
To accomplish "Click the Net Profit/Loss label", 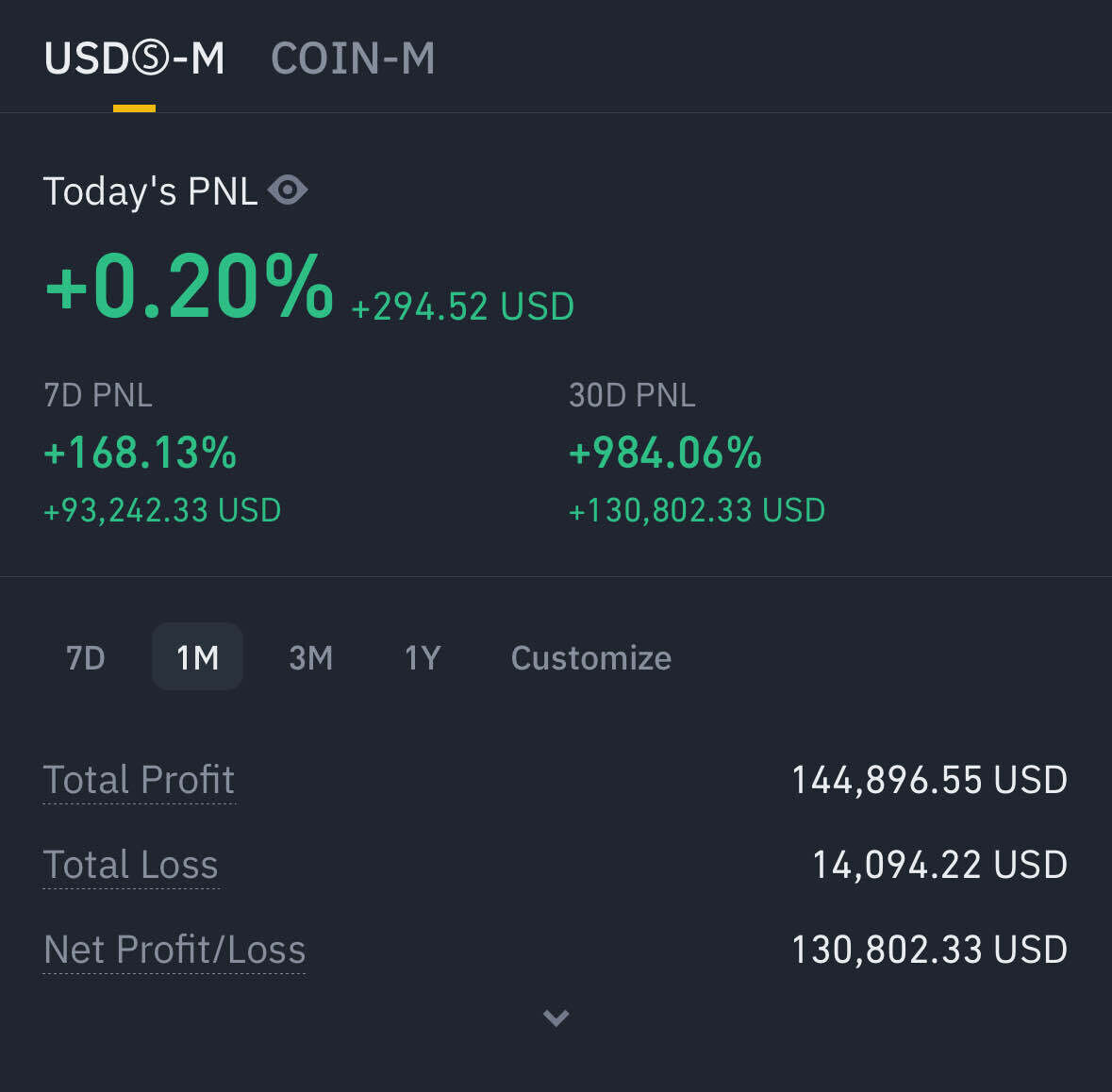I will [174, 950].
